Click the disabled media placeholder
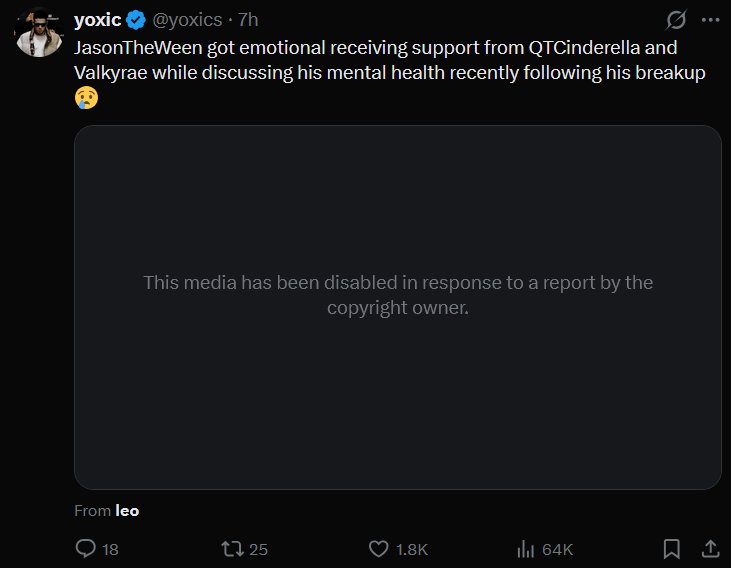The width and height of the screenshot is (731, 568). (398, 307)
